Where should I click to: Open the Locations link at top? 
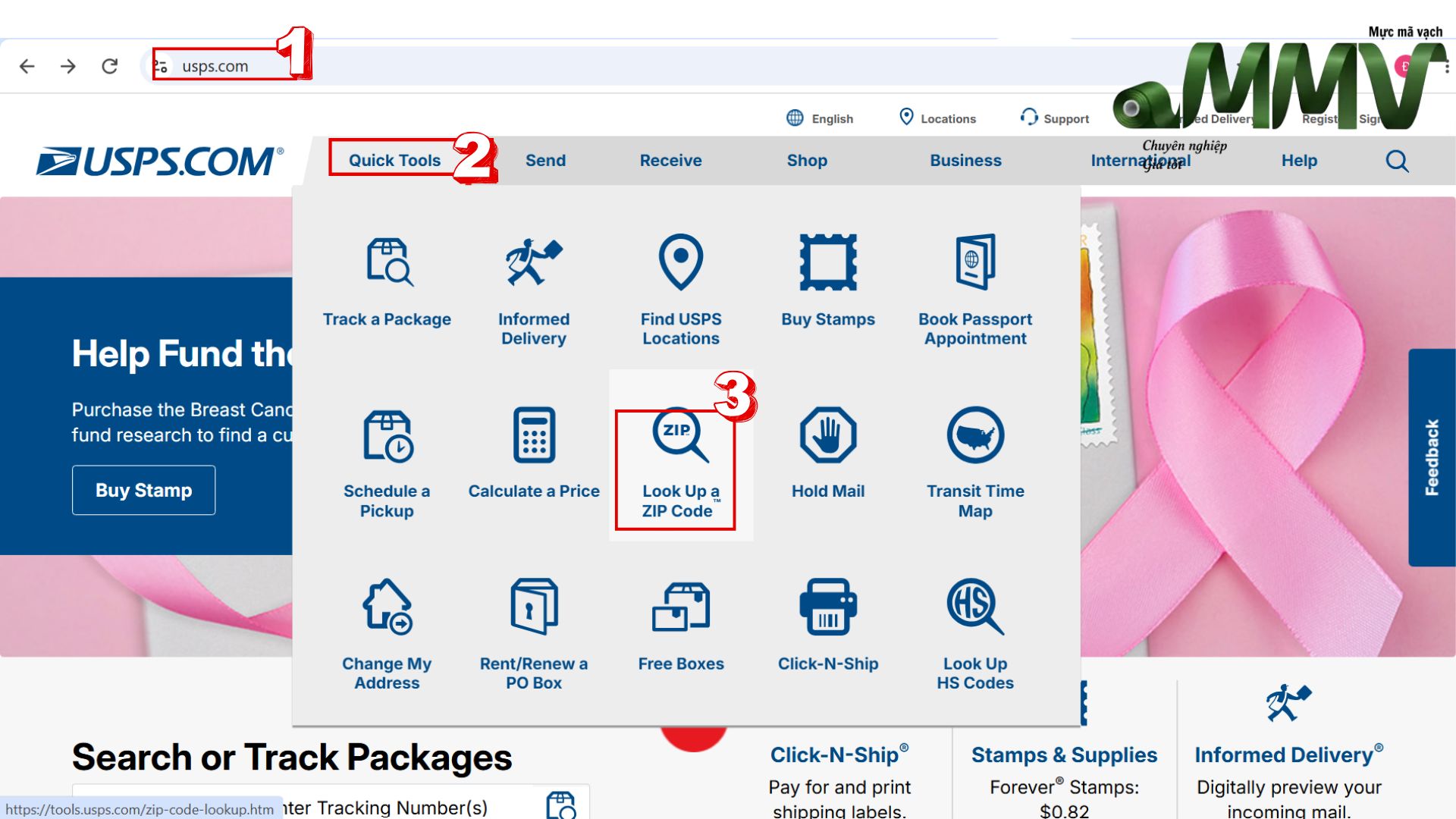(x=937, y=118)
